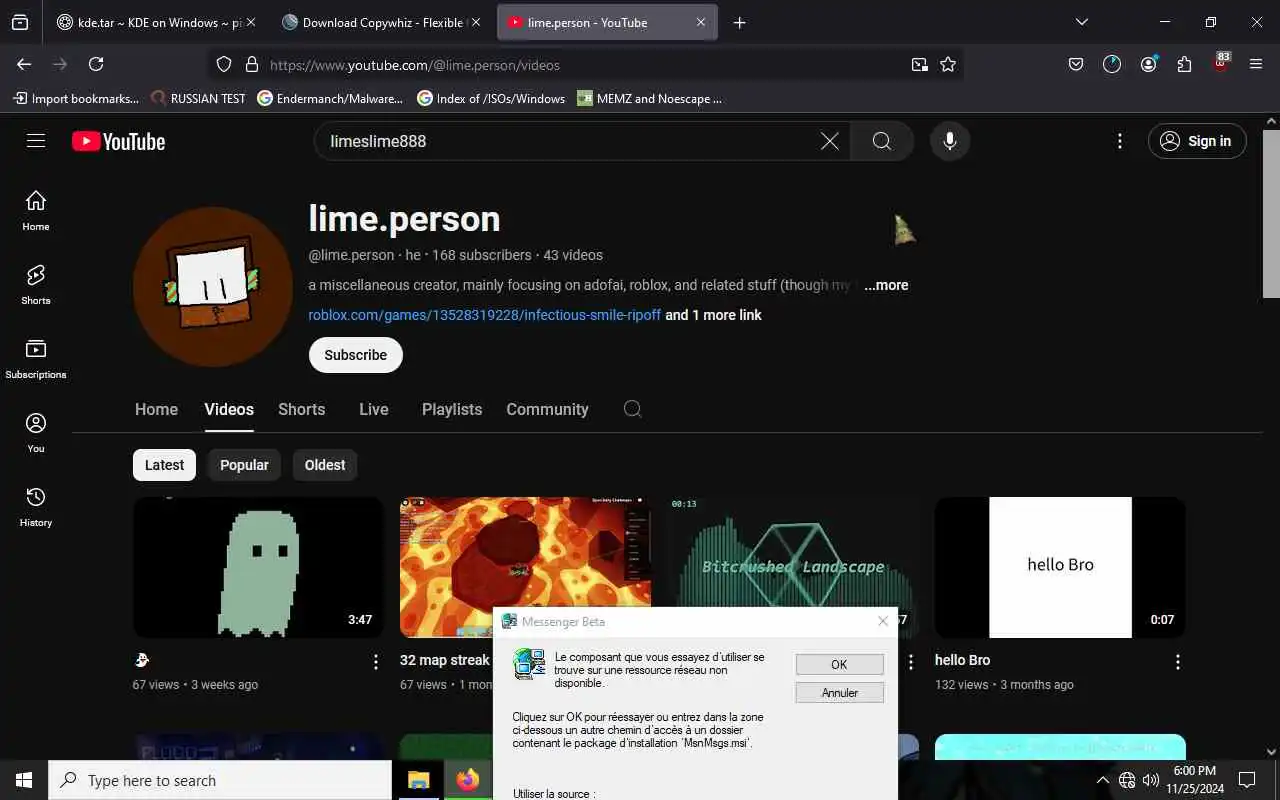Open Windows Start menu
The height and width of the screenshot is (800, 1280).
tap(24, 780)
